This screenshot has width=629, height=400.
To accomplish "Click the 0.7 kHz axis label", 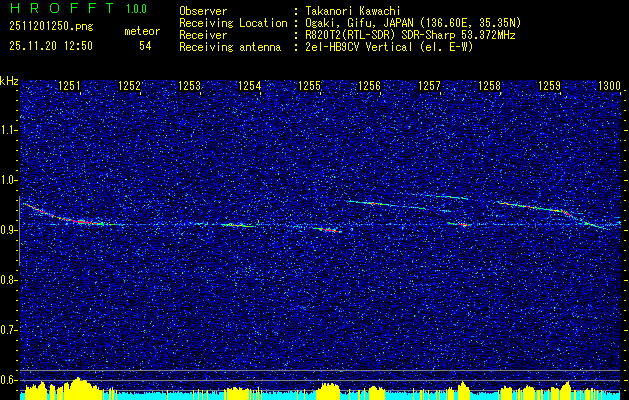I will click(x=9, y=330).
